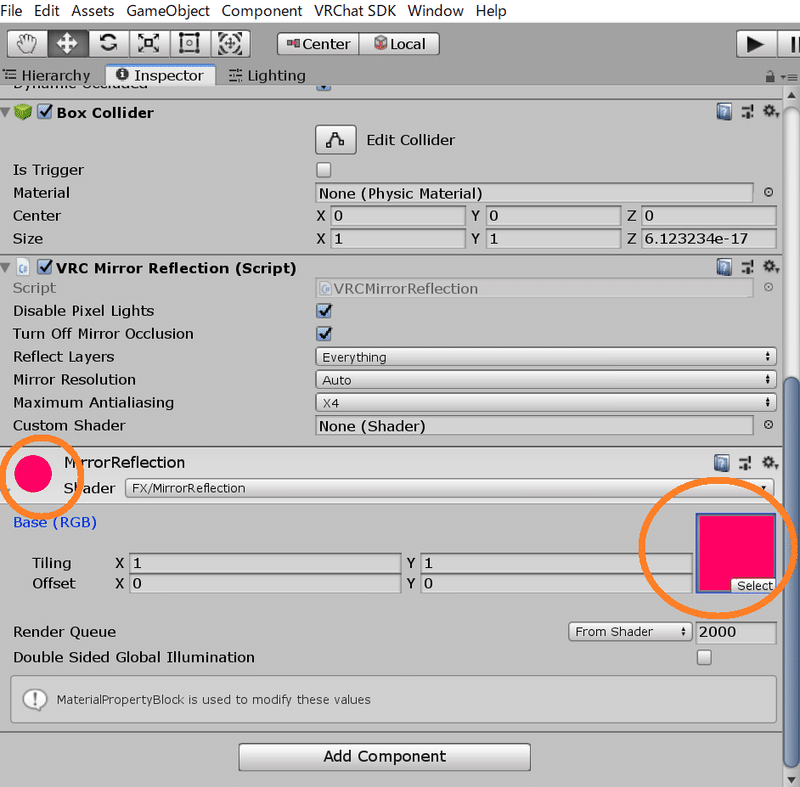Select the Rotate tool
Image resolution: width=800 pixels, height=787 pixels.
click(108, 44)
